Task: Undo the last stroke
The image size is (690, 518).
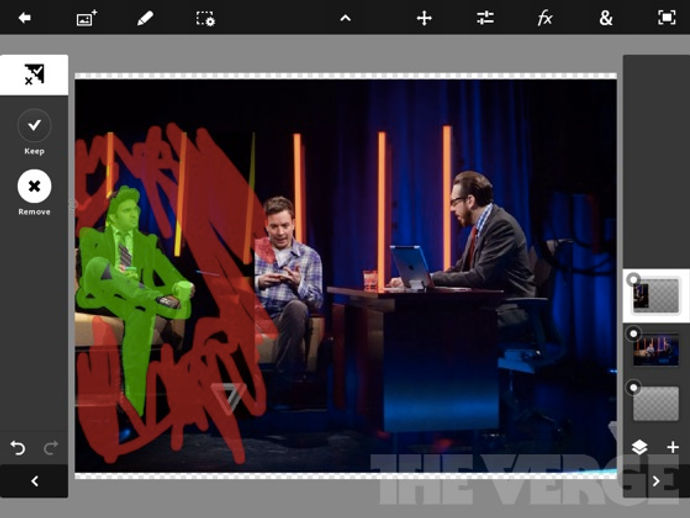Action: [18, 448]
